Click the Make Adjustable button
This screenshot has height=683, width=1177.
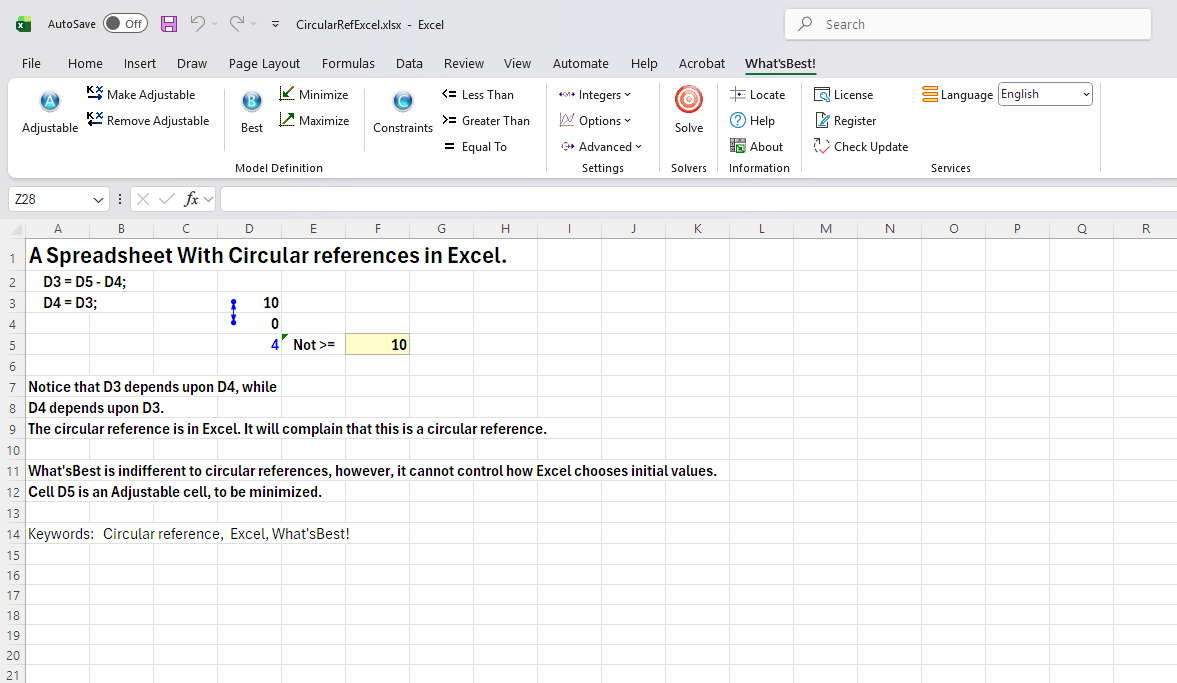(x=141, y=95)
